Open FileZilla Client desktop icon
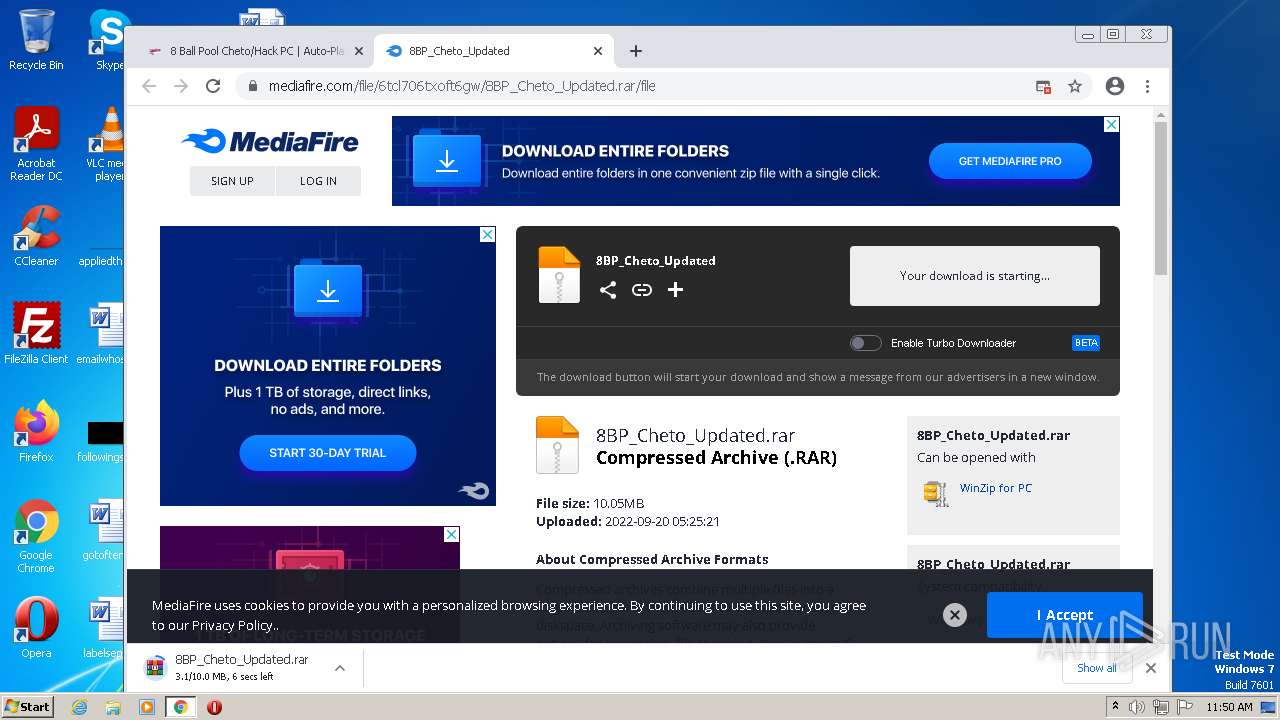The width and height of the screenshot is (1280, 720). [x=36, y=333]
